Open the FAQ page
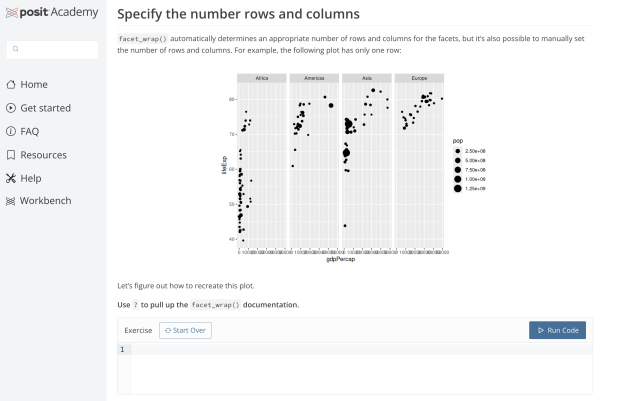 point(30,131)
